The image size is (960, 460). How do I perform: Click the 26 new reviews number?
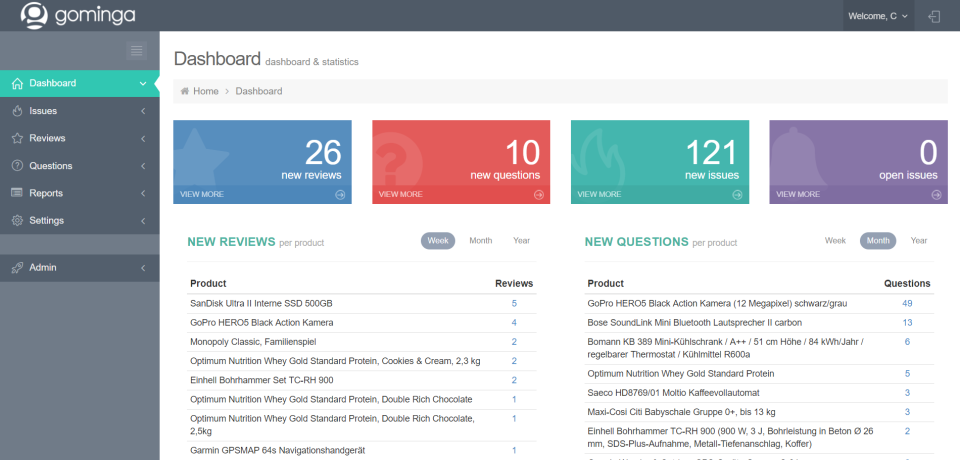[x=323, y=153]
